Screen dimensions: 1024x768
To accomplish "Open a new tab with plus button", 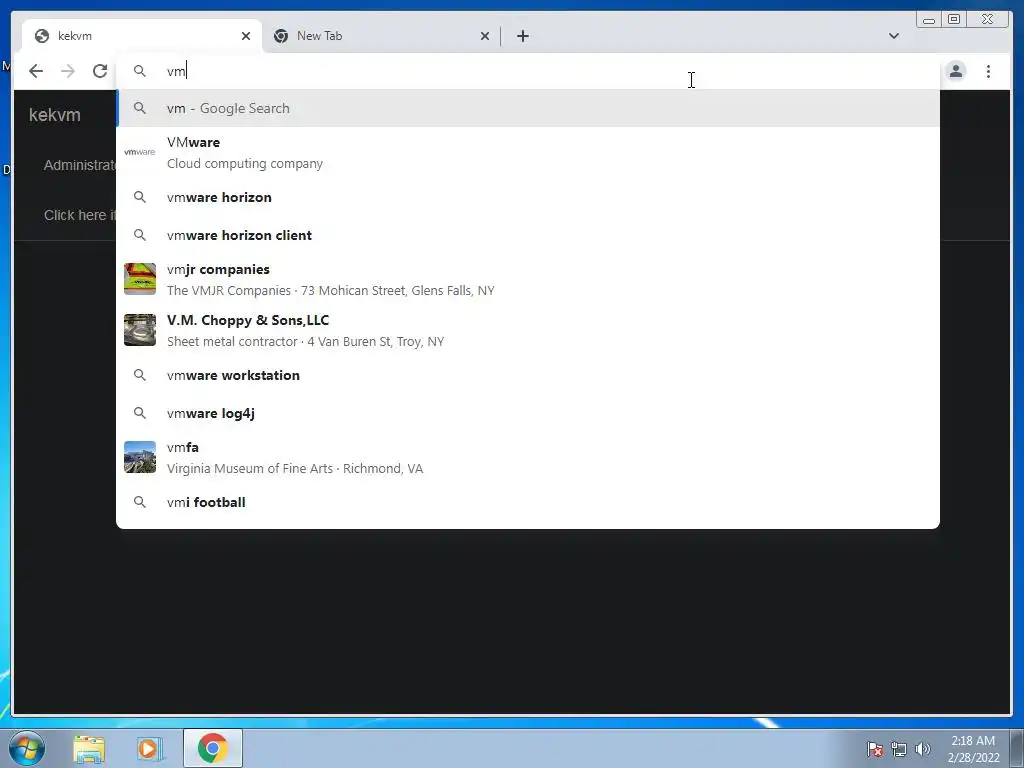I will click(x=522, y=36).
